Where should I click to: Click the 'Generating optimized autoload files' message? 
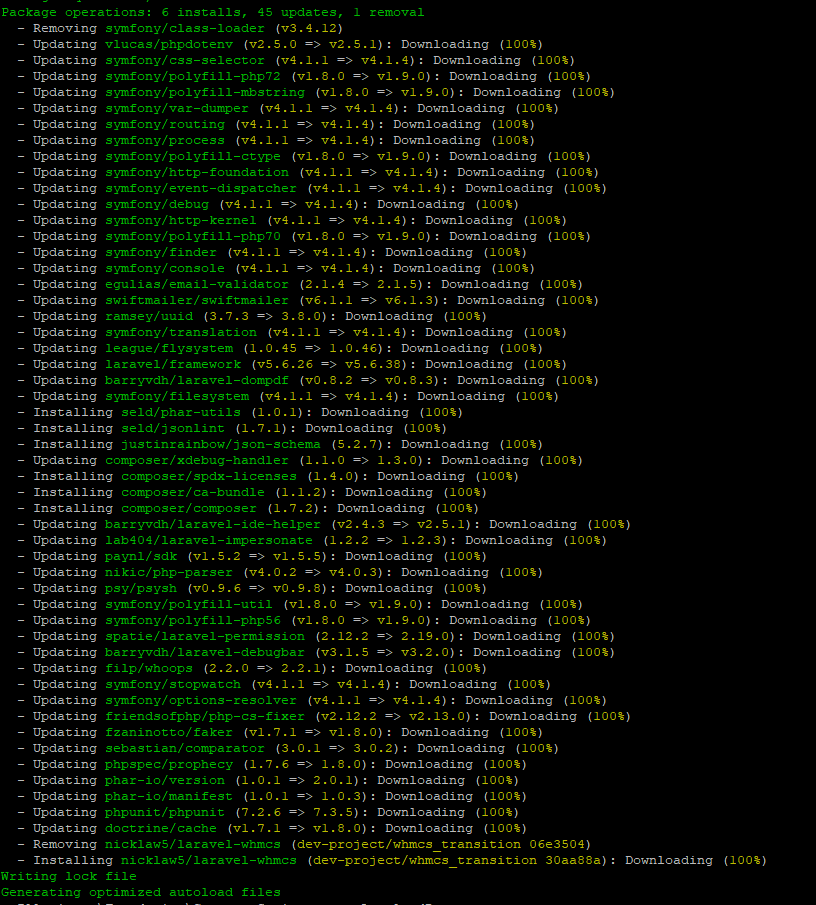(140, 892)
